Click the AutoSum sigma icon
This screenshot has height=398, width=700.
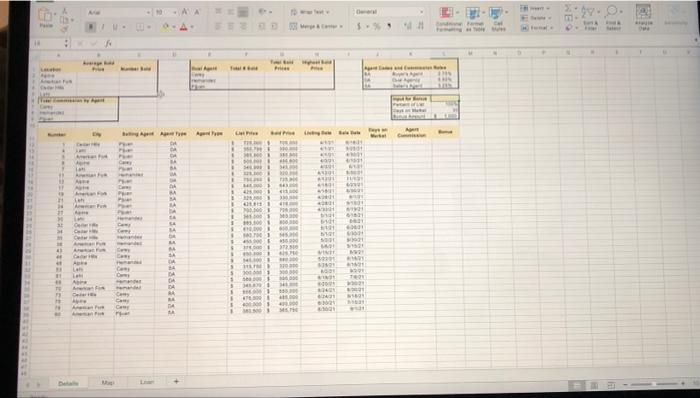tap(568, 8)
